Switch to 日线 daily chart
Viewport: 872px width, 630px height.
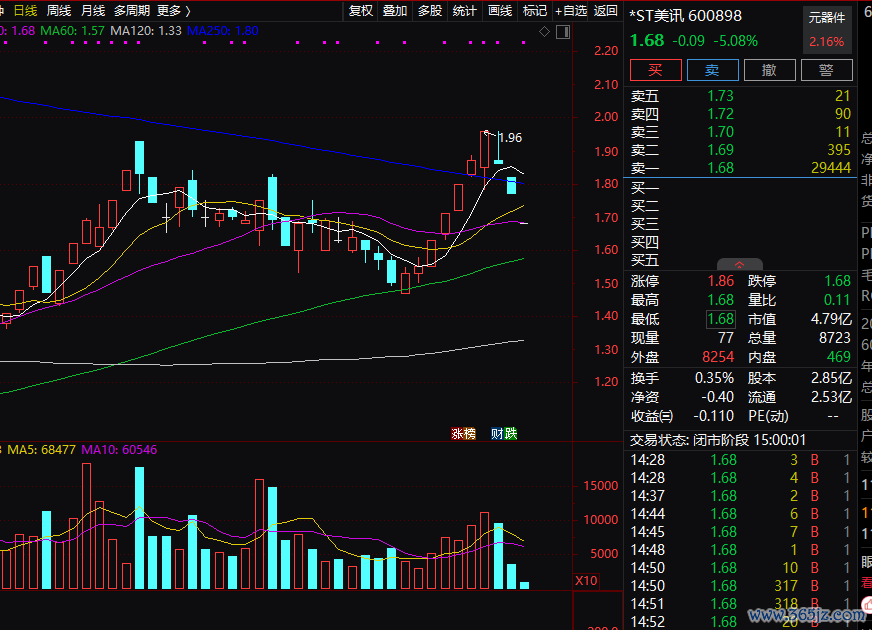26,11
